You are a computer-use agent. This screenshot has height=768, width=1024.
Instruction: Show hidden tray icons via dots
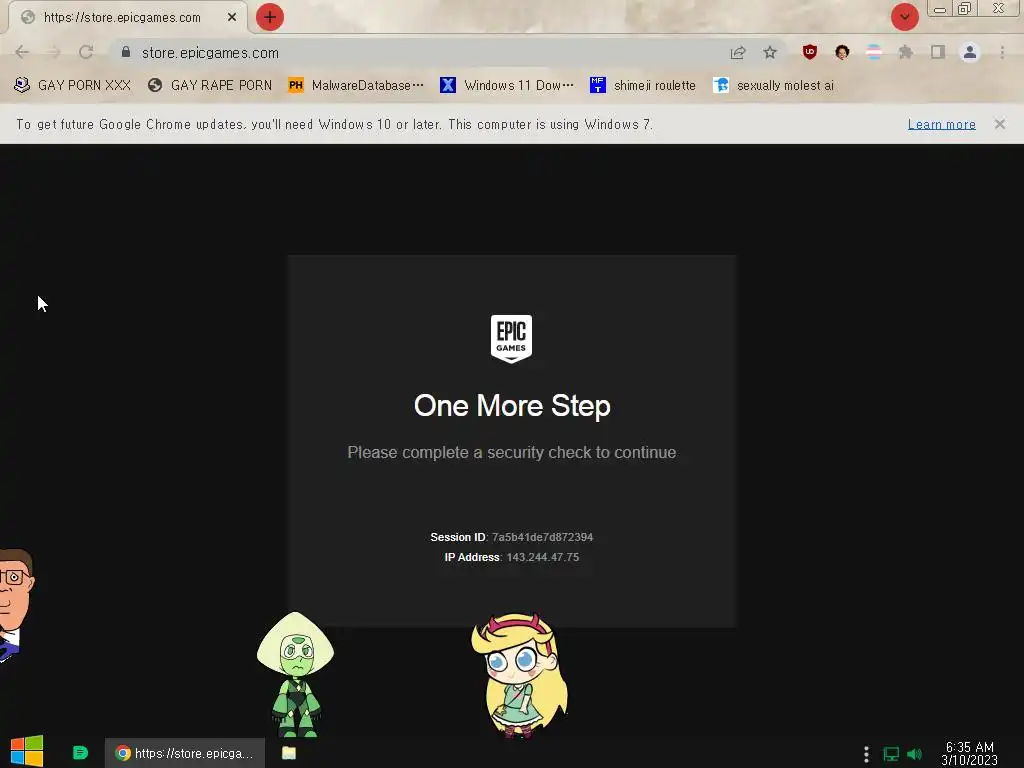point(866,754)
